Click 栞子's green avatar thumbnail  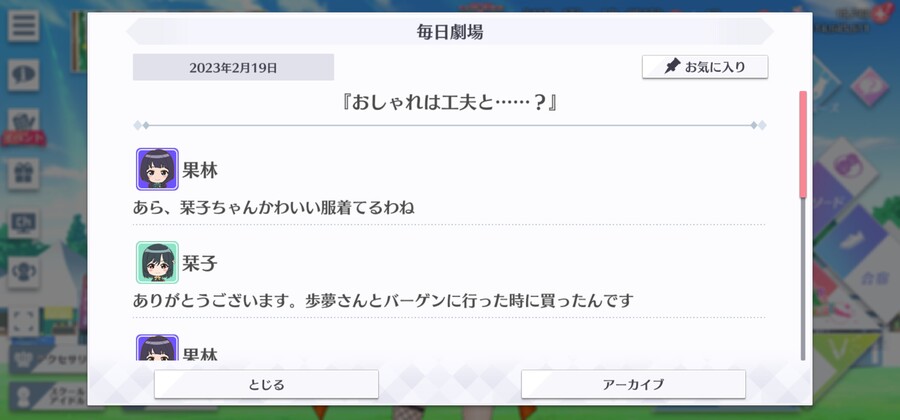click(x=157, y=262)
